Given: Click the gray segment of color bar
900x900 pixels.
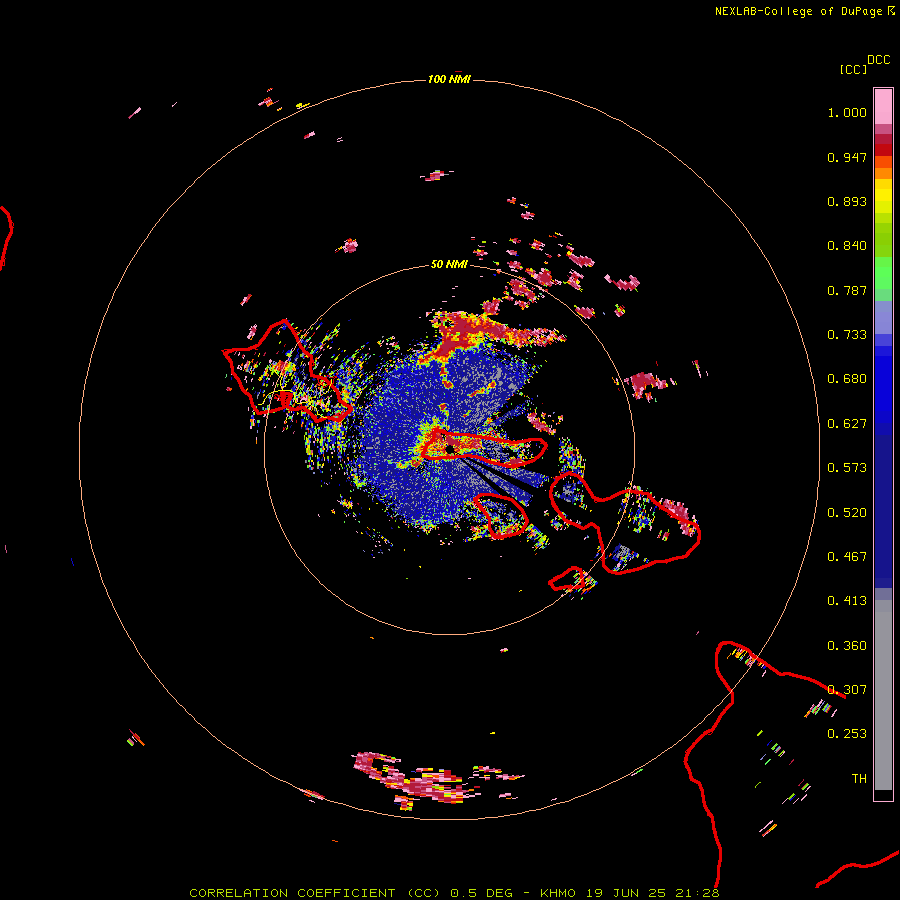Looking at the screenshot, I should 883,695.
